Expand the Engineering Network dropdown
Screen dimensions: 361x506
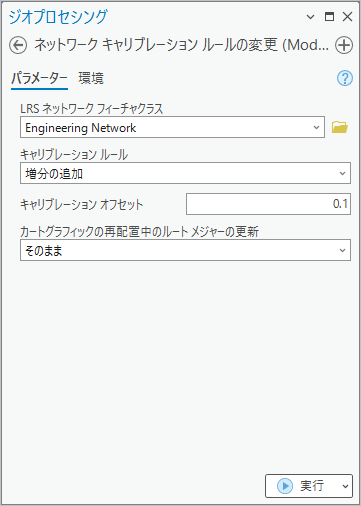click(316, 127)
